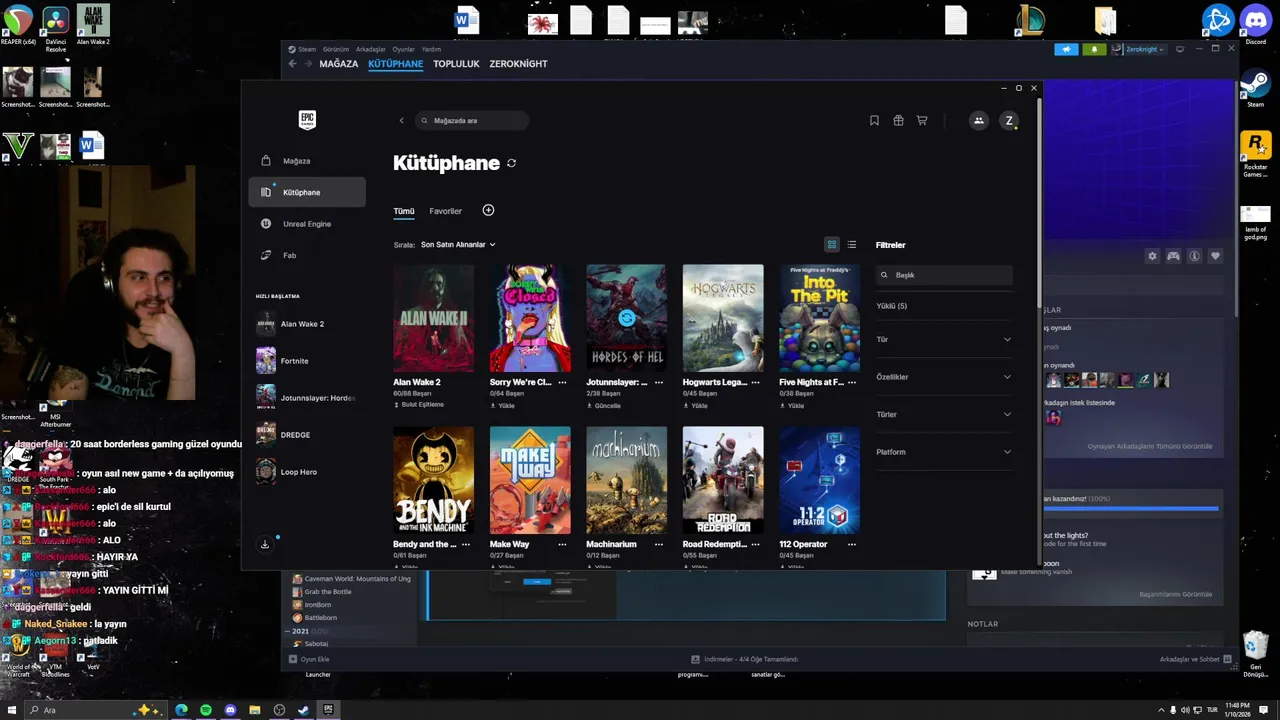This screenshot has height=720, width=1280.
Task: Expand the Özellikler filter
Action: [944, 377]
